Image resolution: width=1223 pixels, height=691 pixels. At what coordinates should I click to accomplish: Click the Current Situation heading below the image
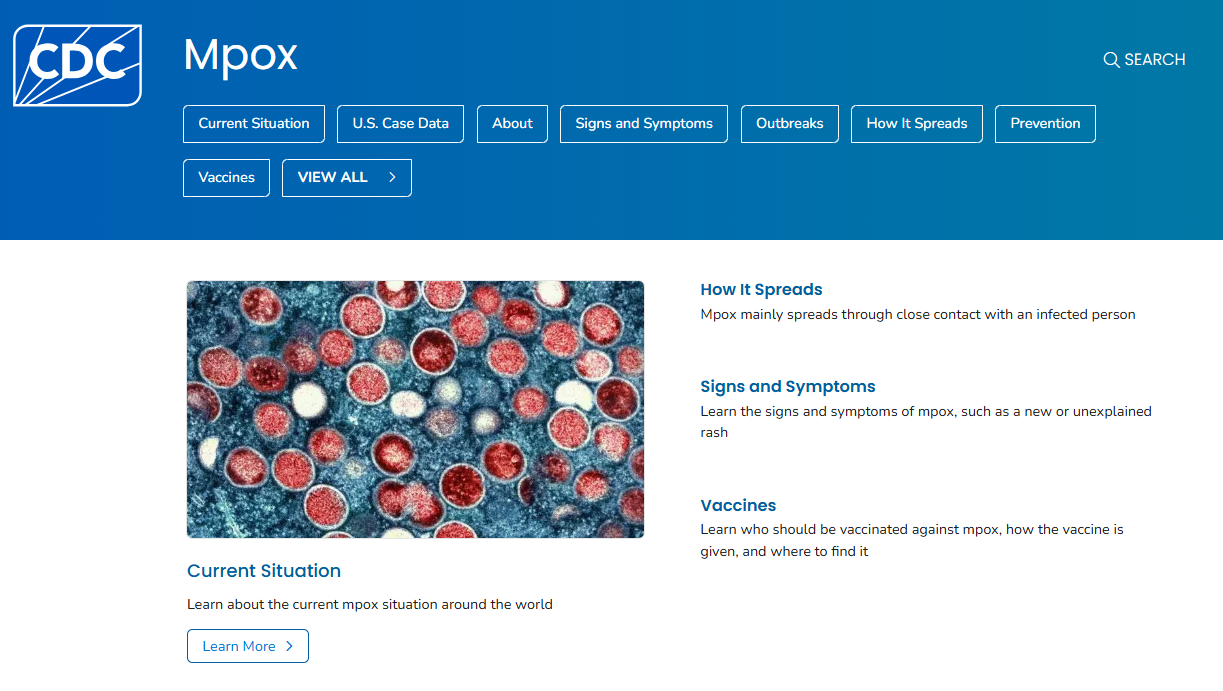[x=263, y=571]
